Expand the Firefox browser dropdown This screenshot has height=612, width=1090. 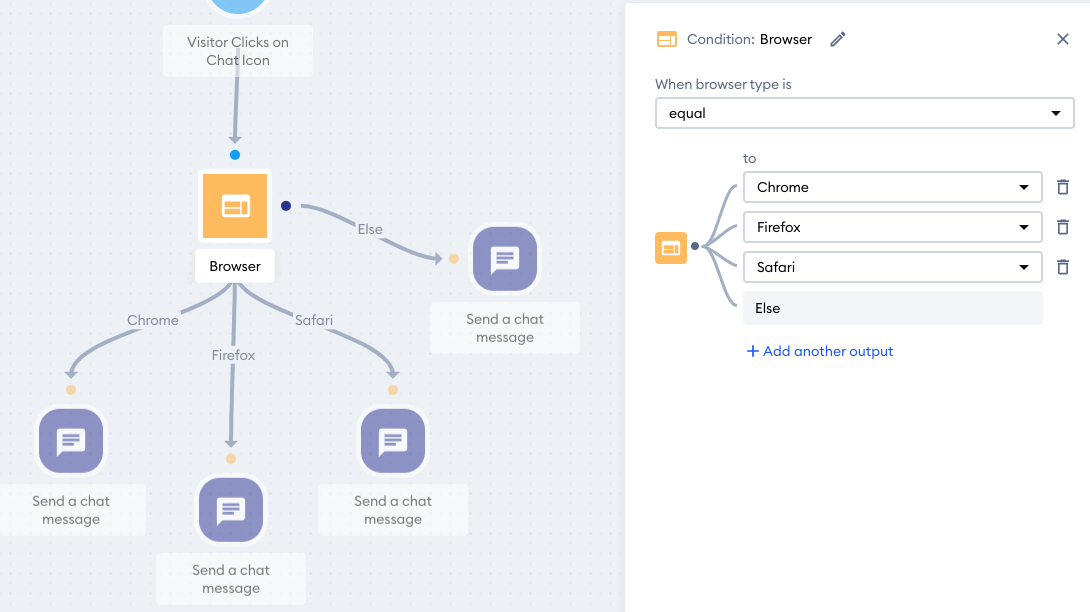pyautogui.click(x=893, y=227)
